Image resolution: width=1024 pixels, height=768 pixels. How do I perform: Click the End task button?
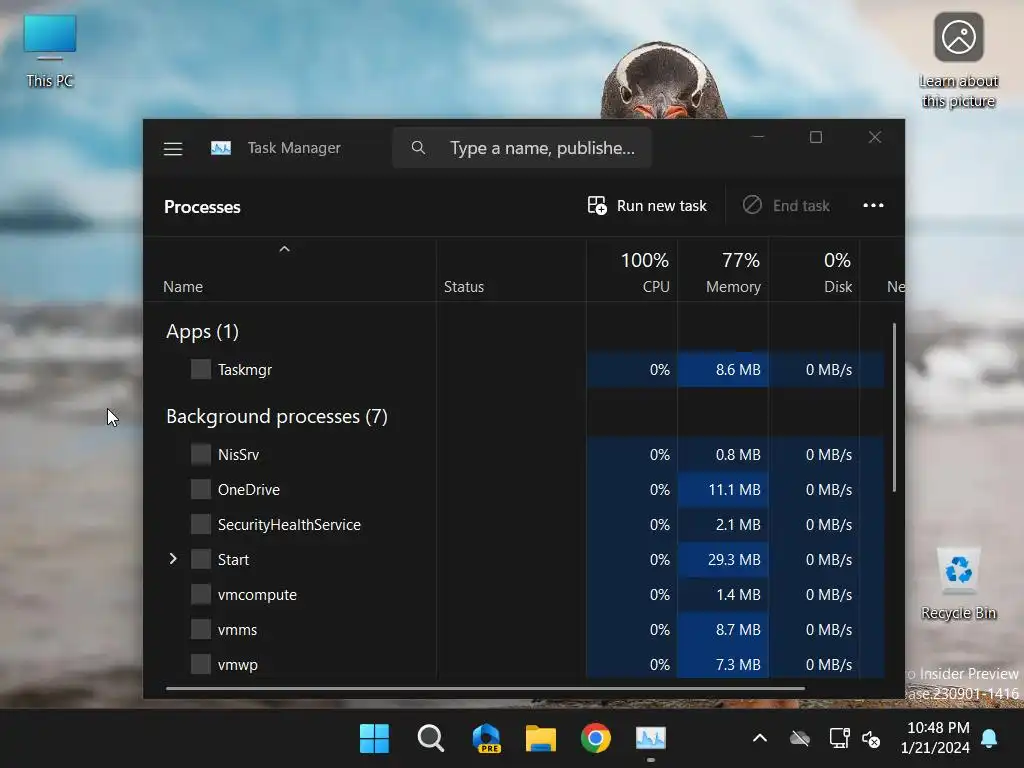tap(786, 206)
